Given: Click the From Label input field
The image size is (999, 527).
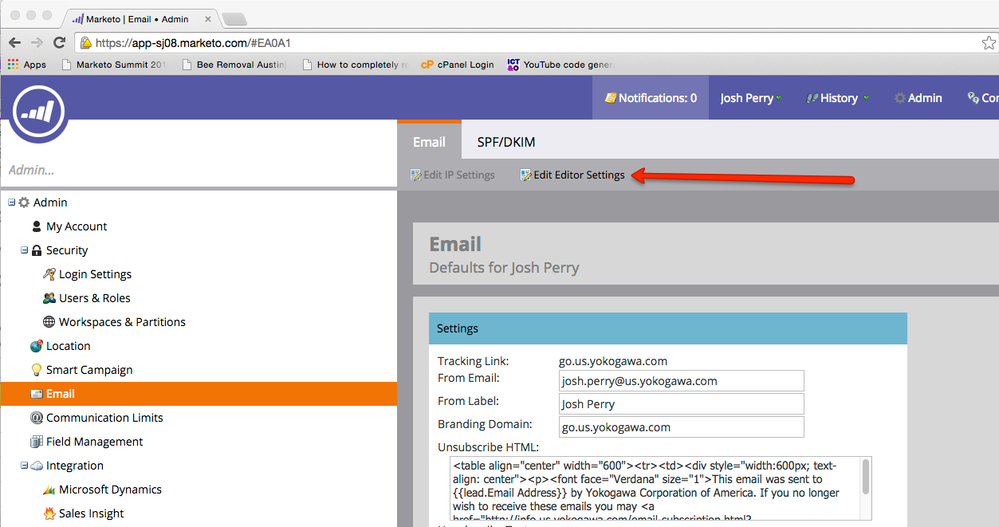Looking at the screenshot, I should click(681, 404).
